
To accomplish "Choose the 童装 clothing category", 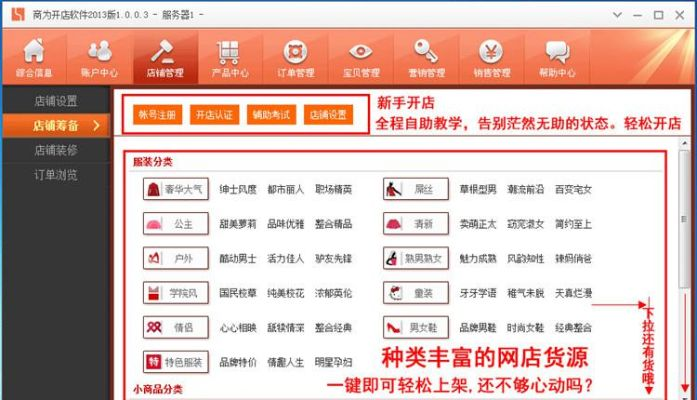I will pos(416,293).
